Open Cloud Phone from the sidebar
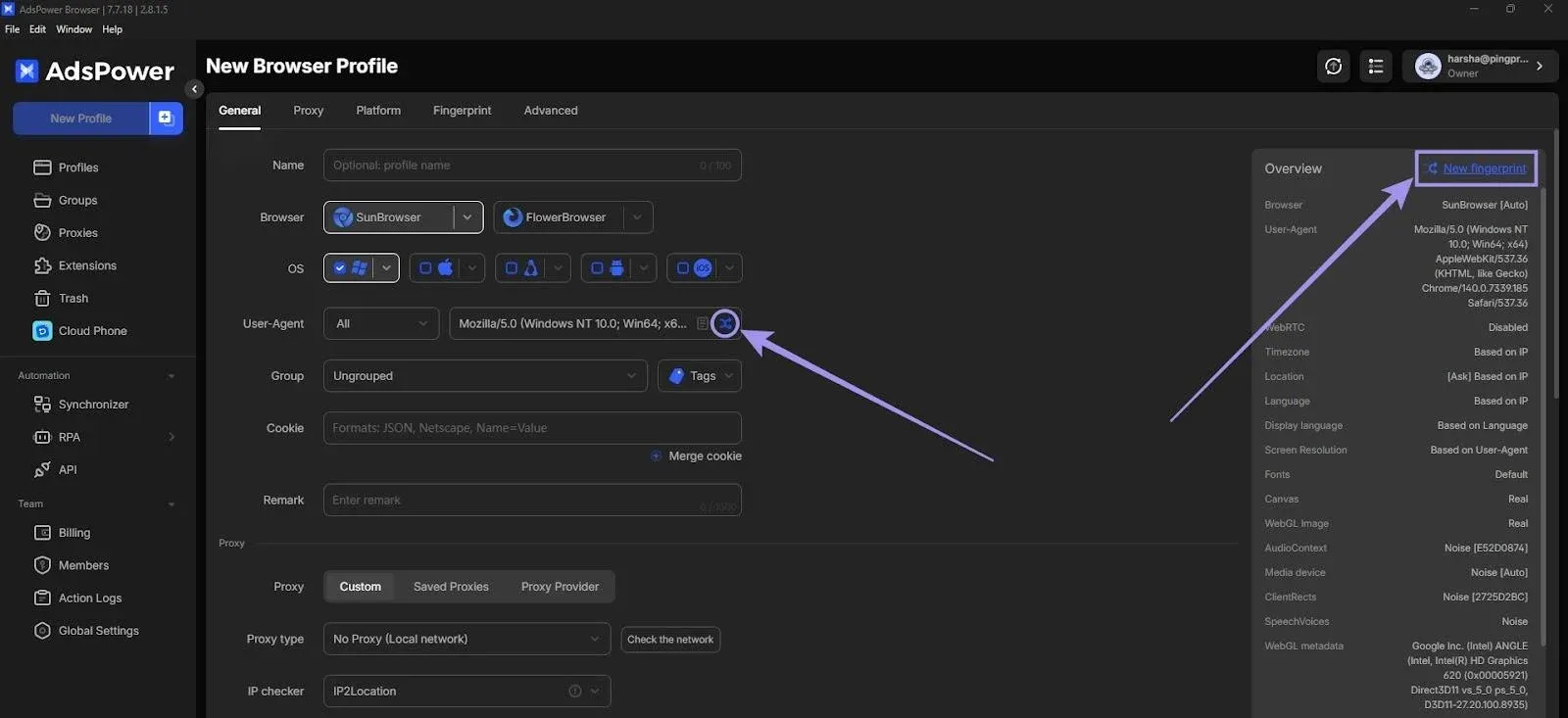The image size is (1568, 718). 92,331
